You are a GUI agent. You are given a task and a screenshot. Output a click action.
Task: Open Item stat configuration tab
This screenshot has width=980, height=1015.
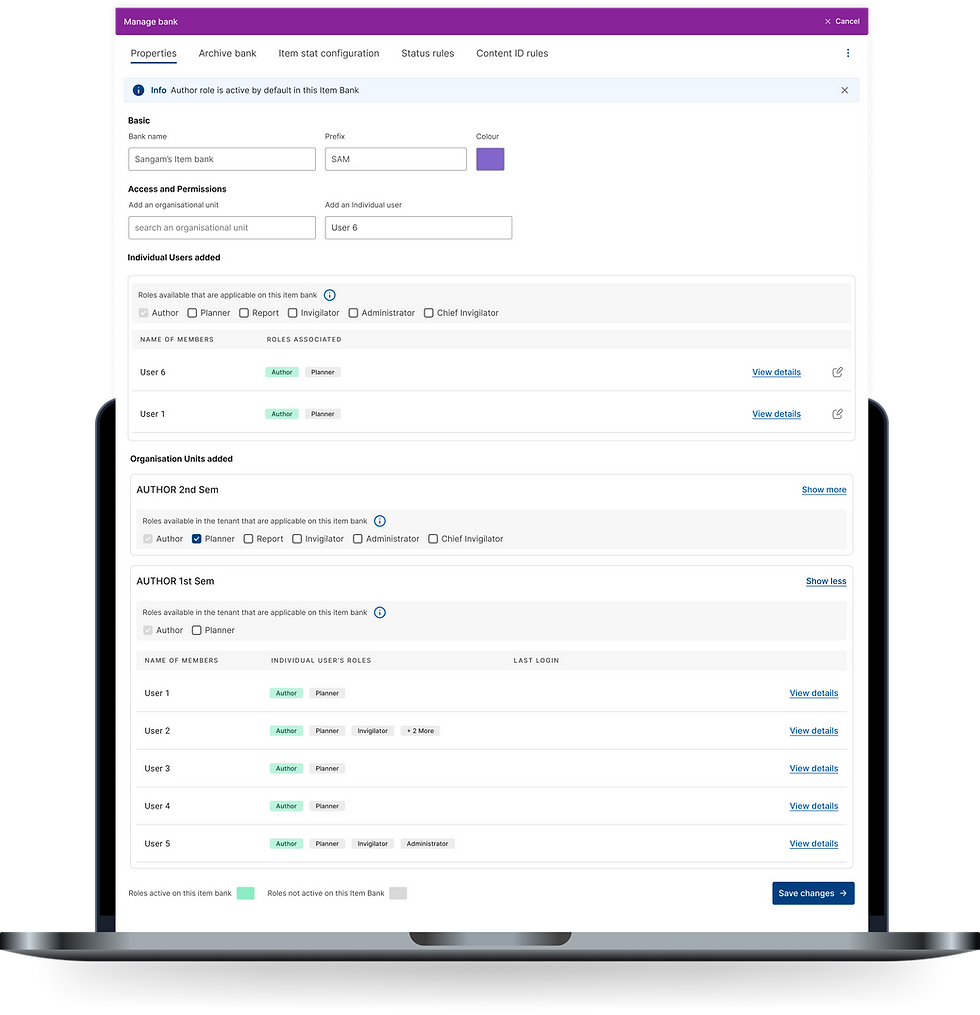click(x=329, y=54)
